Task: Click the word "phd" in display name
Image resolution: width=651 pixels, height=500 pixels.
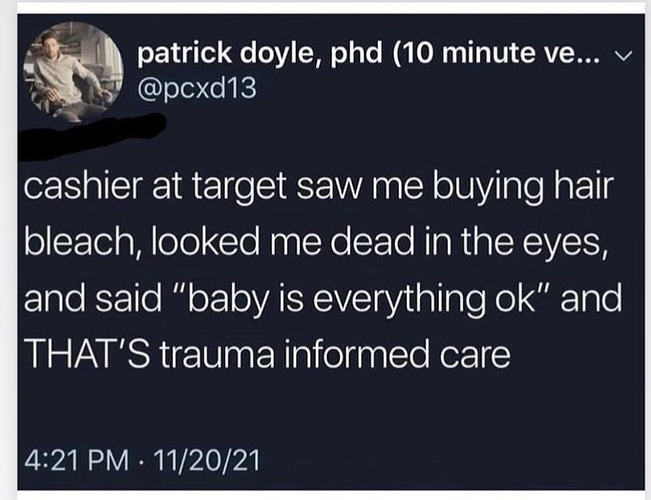Action: click(x=356, y=54)
